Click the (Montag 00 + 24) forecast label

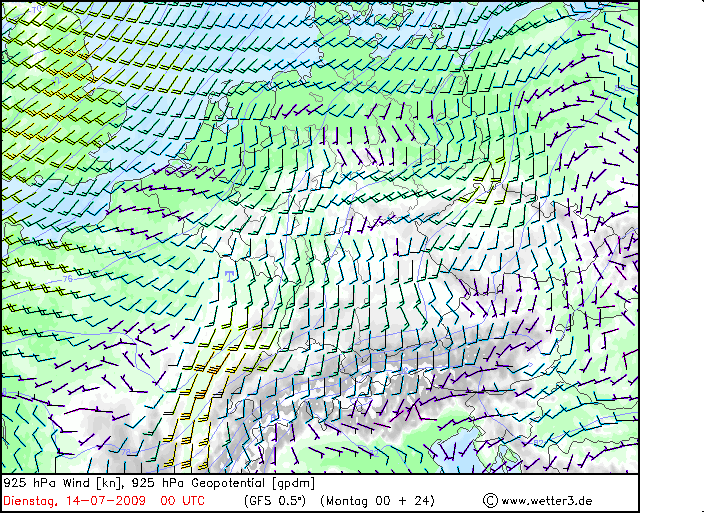[x=378, y=500]
